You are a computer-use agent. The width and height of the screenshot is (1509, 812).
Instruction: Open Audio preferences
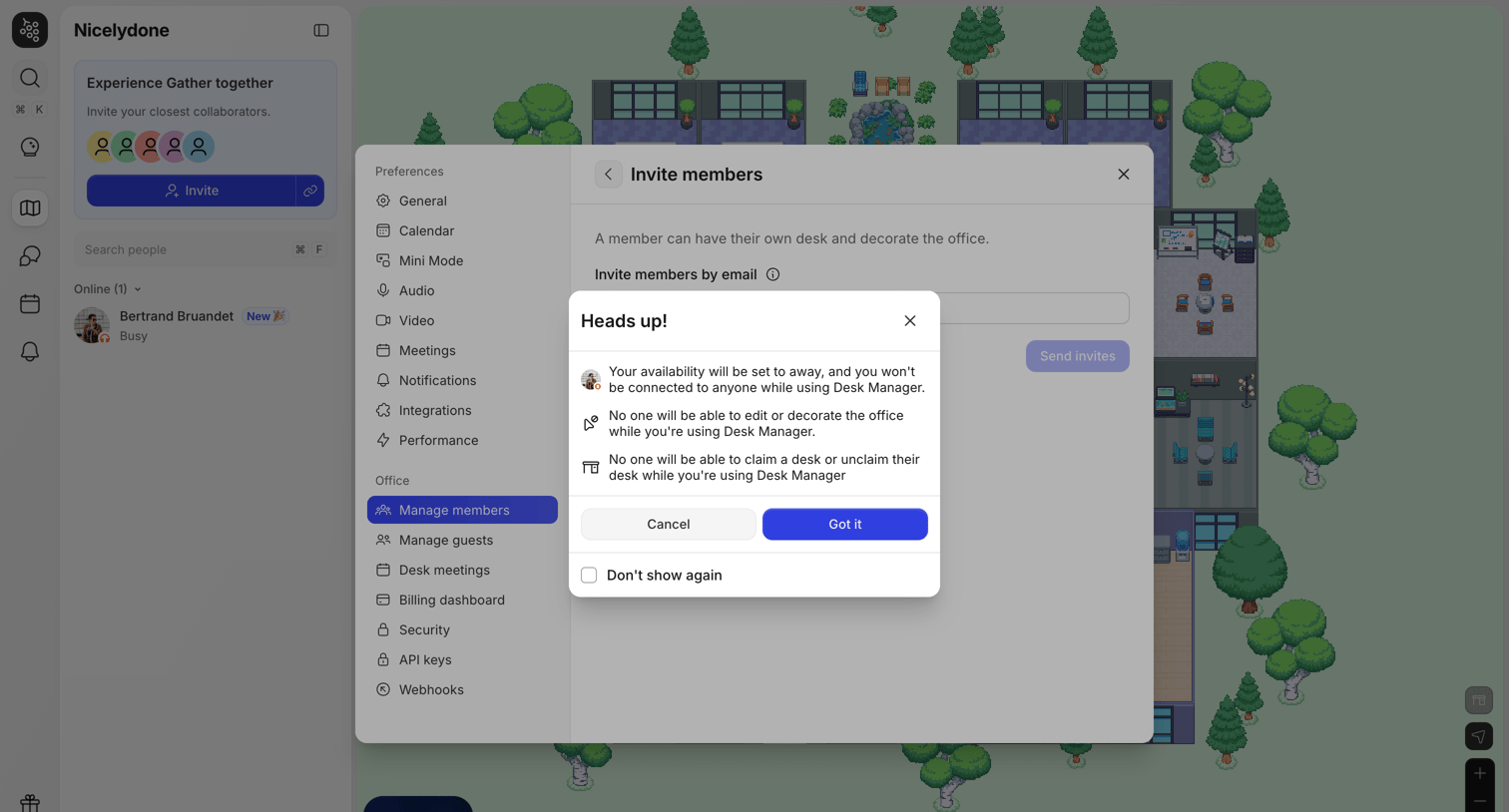pos(462,290)
